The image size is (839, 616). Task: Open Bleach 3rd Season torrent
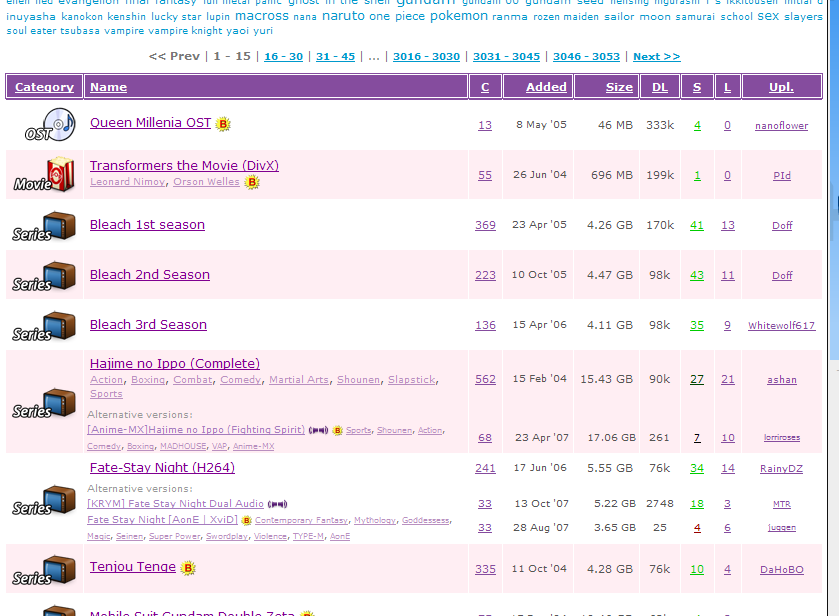point(148,325)
